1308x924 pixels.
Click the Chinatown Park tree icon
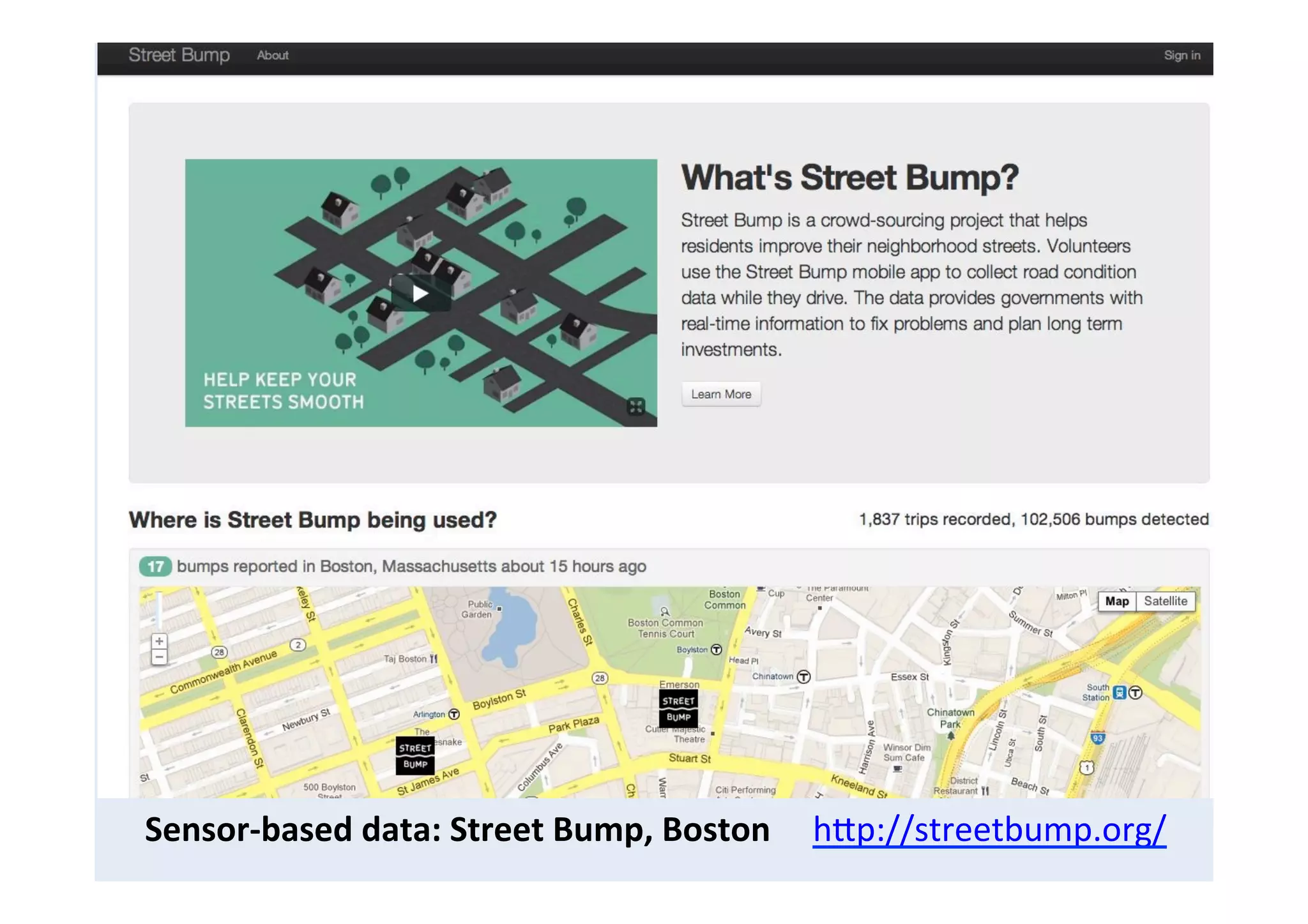pyautogui.click(x=950, y=736)
